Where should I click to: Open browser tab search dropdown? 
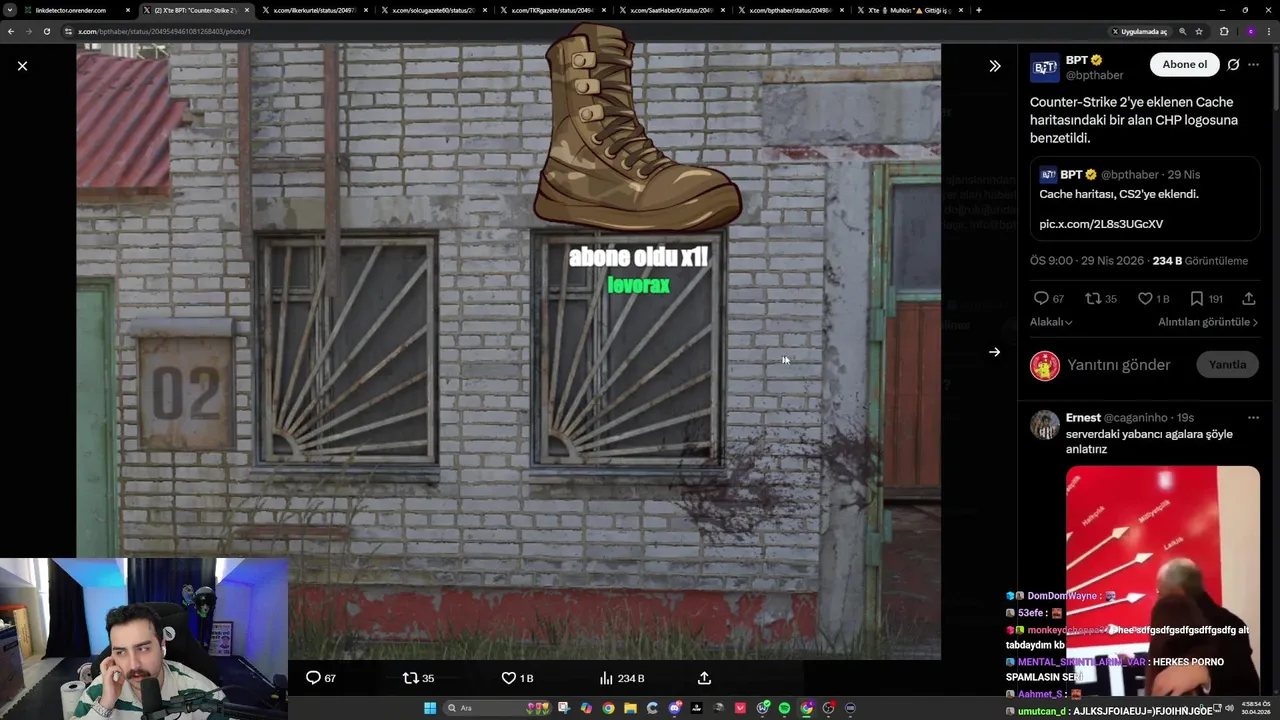(10, 10)
